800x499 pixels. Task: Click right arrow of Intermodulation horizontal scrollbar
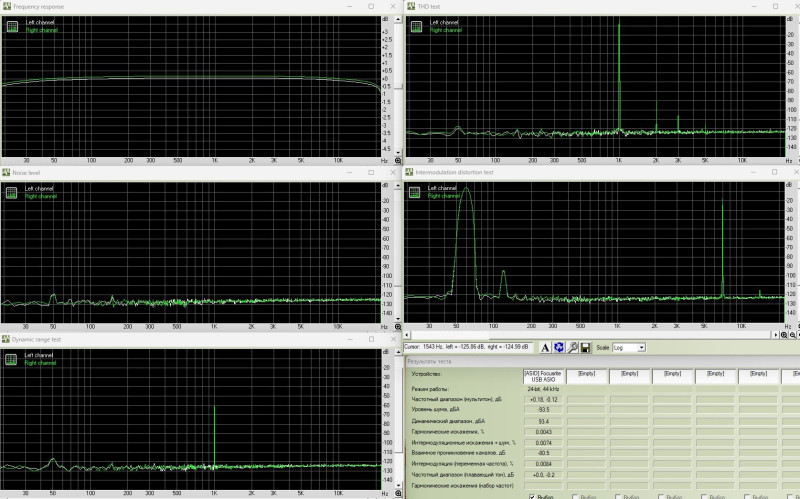click(x=776, y=335)
